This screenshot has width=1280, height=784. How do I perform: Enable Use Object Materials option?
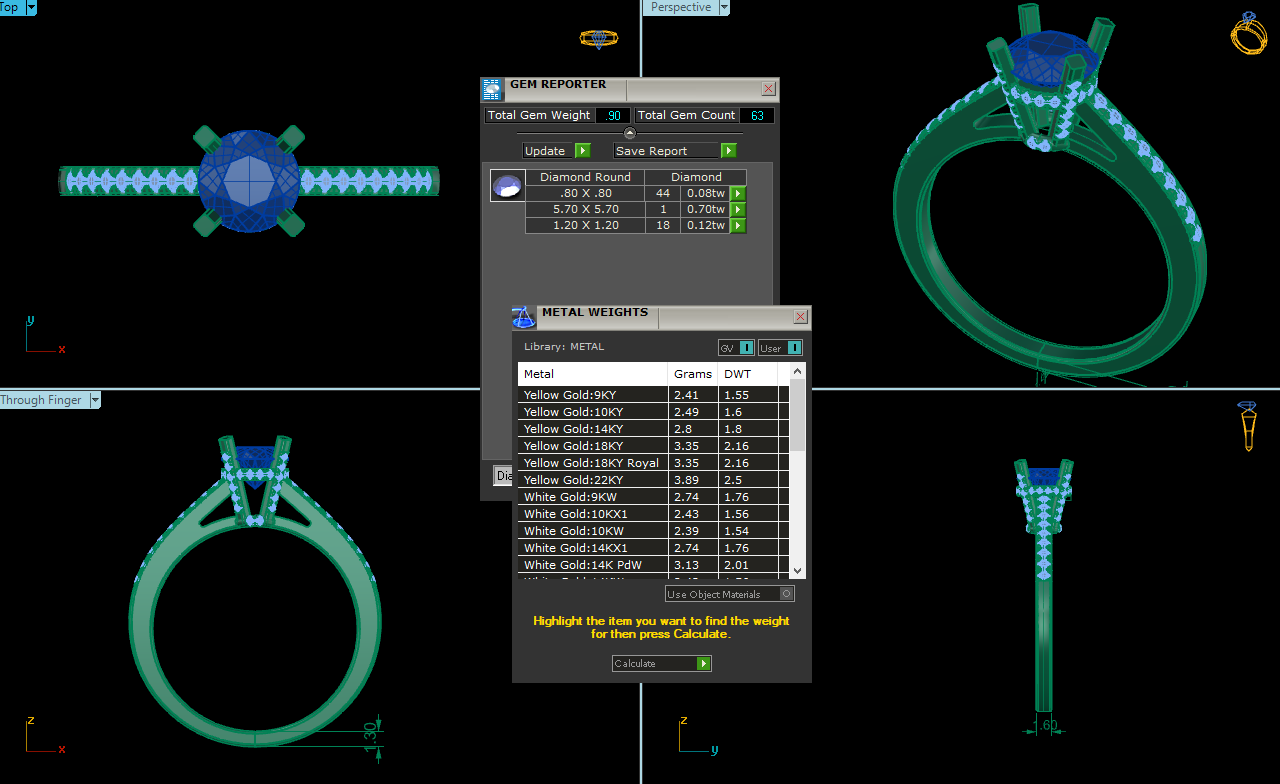tap(786, 594)
